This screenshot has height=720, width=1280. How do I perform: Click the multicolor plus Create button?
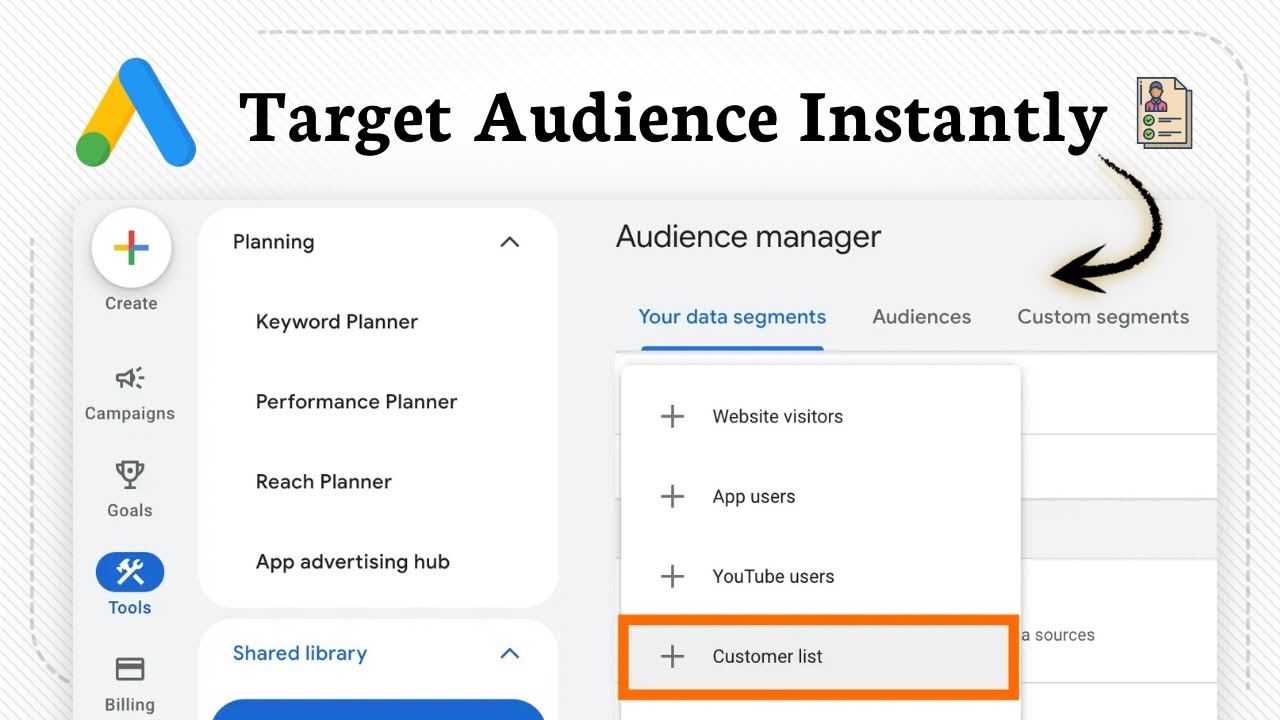point(131,248)
